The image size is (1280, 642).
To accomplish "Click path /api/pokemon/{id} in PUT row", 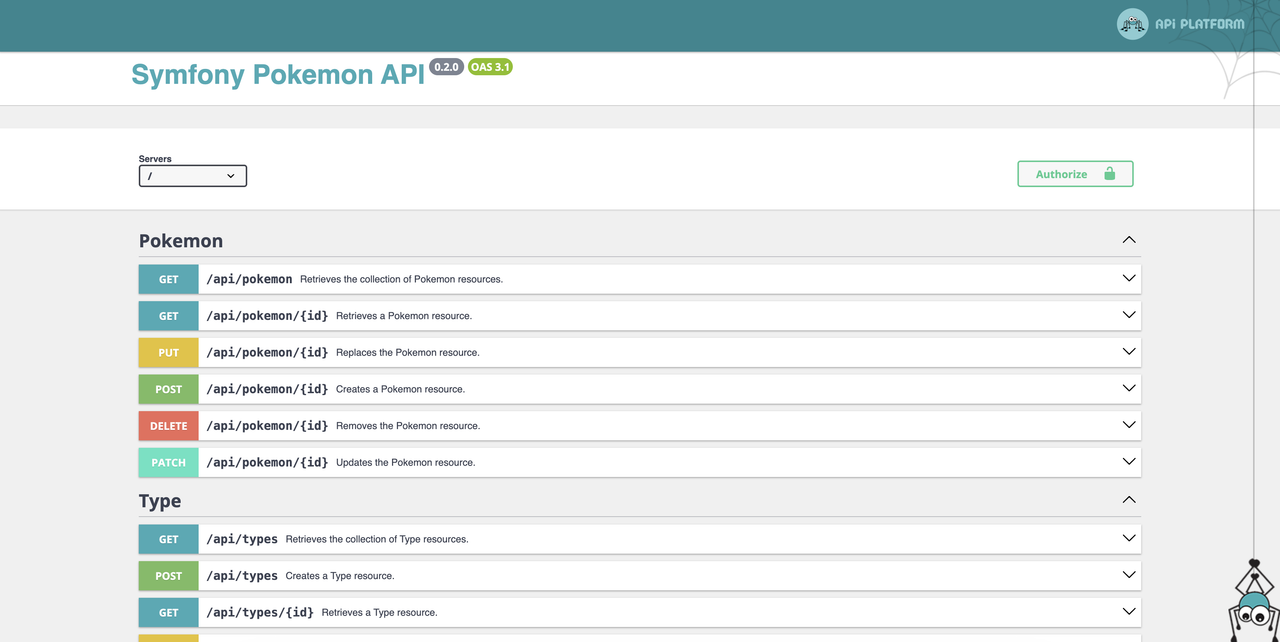I will (x=267, y=352).
